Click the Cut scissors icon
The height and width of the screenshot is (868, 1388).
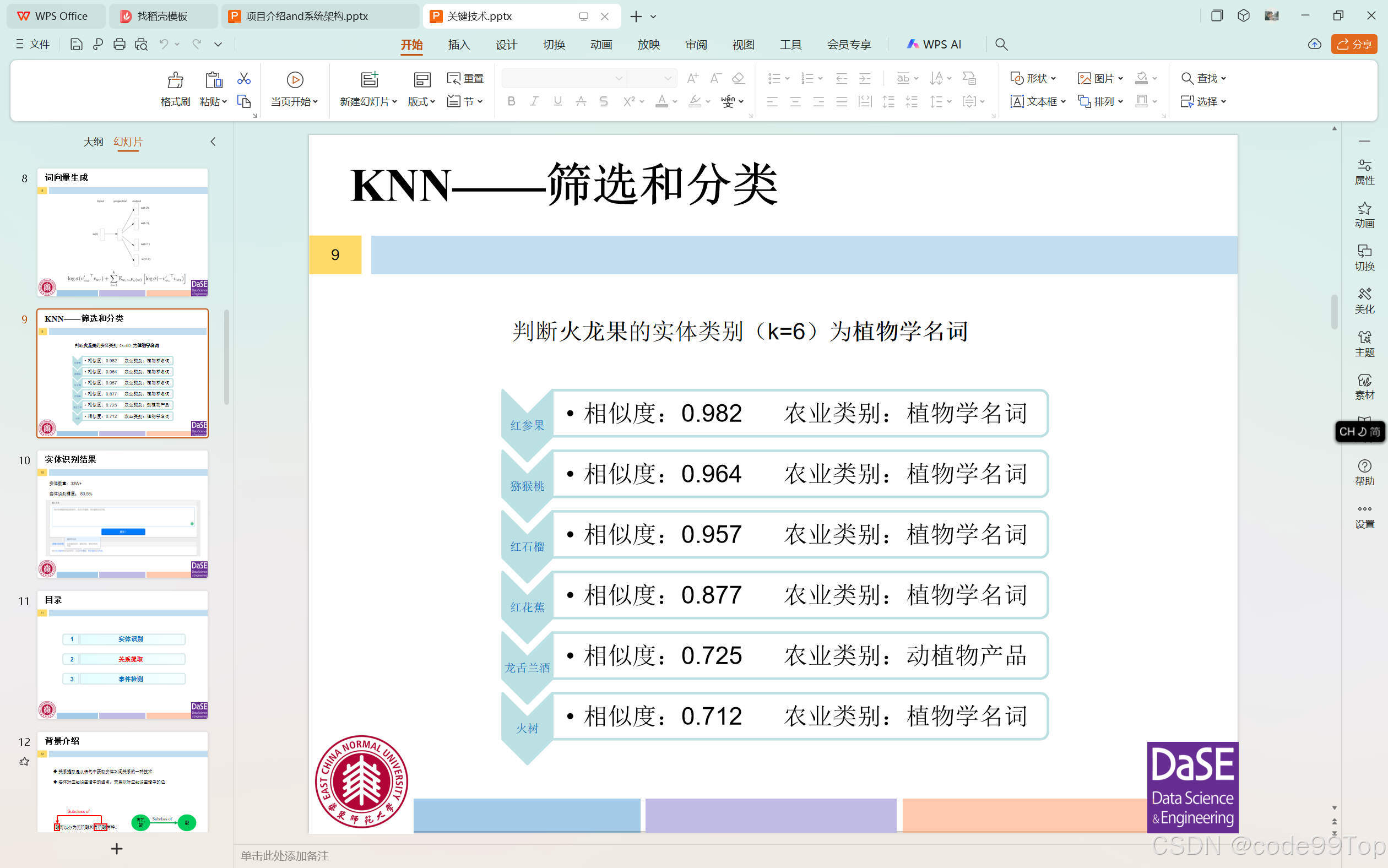(x=244, y=79)
